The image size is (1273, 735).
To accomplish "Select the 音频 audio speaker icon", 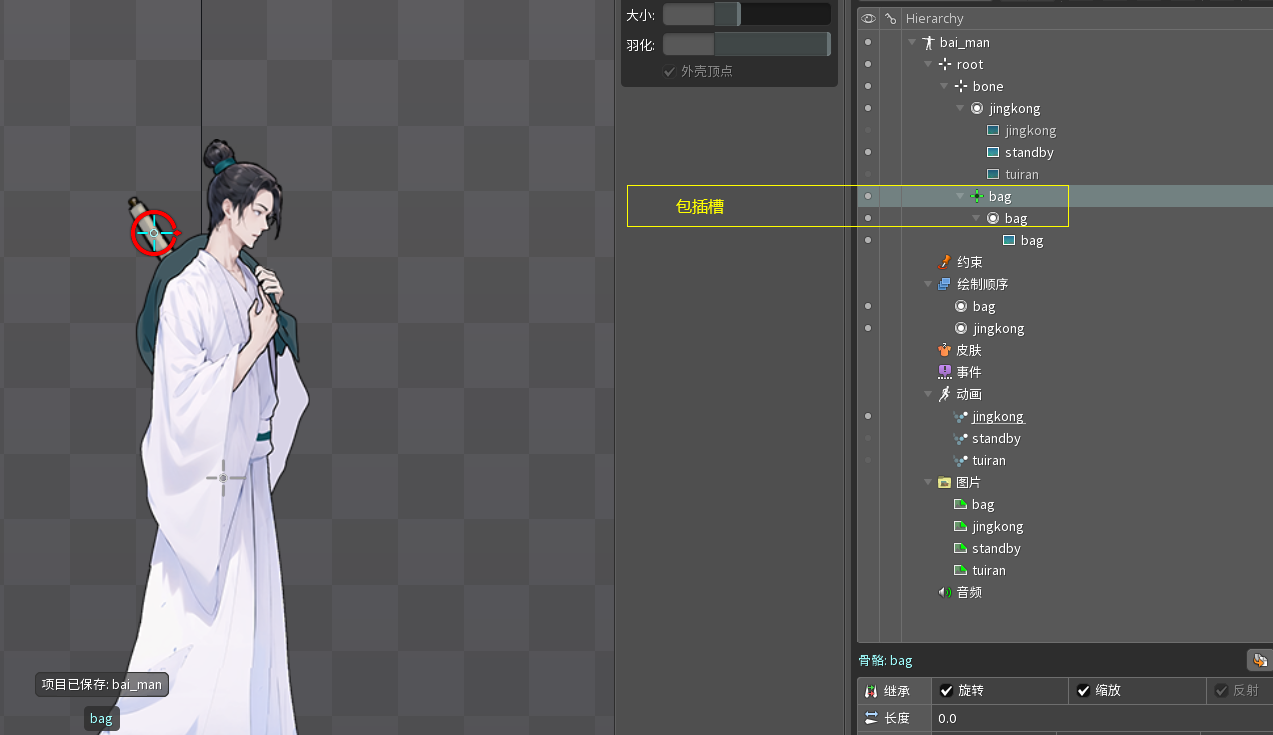I will pyautogui.click(x=945, y=592).
